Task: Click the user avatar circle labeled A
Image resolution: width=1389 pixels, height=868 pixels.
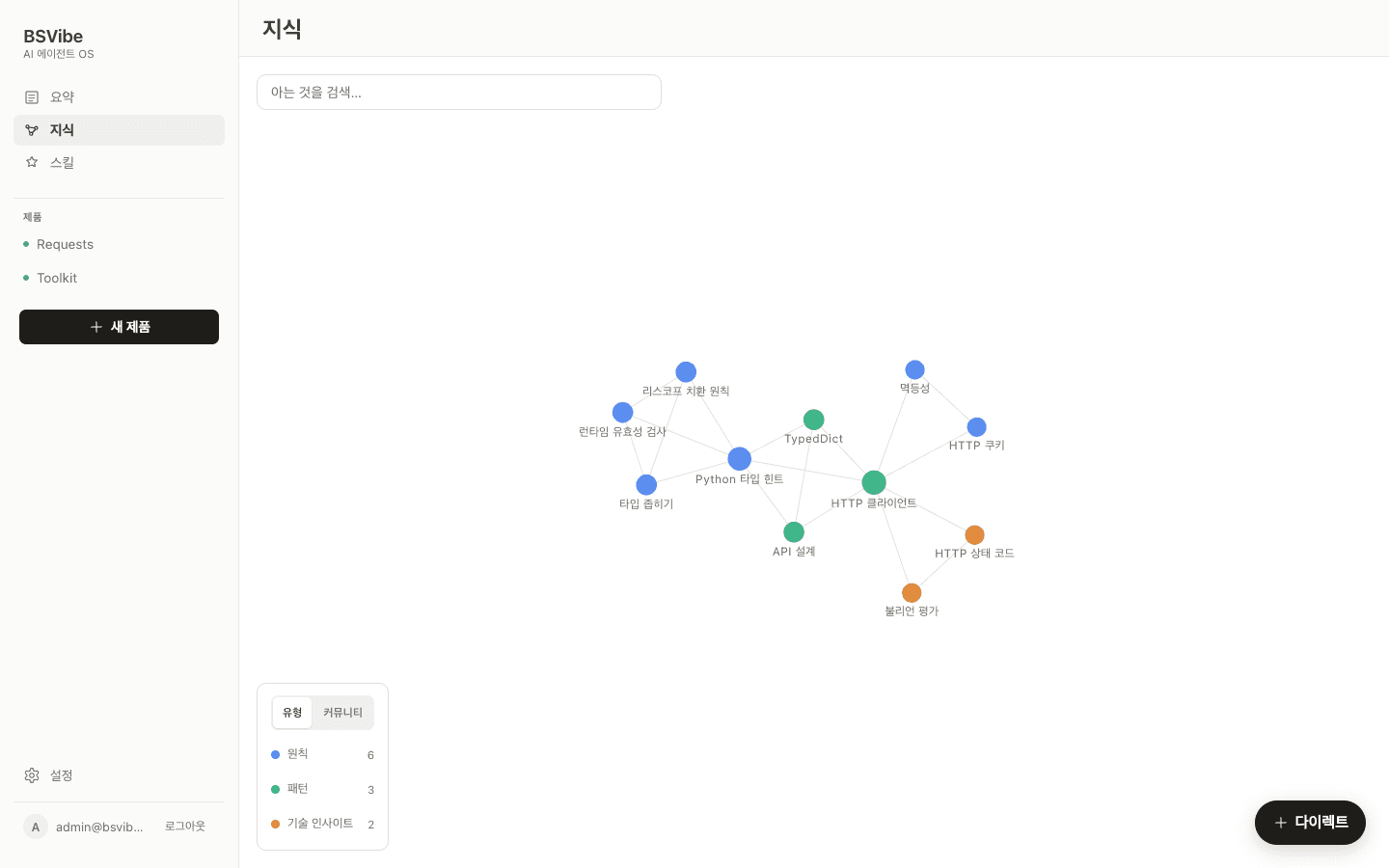Action: point(36,827)
